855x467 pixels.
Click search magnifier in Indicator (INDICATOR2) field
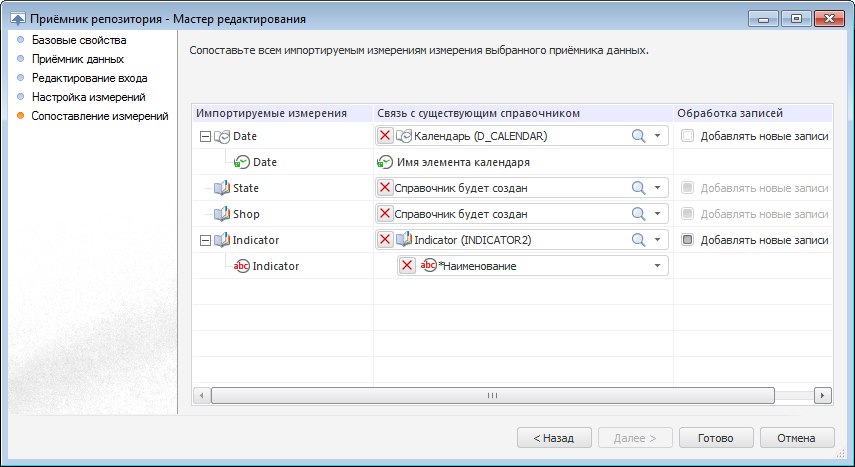coord(639,240)
